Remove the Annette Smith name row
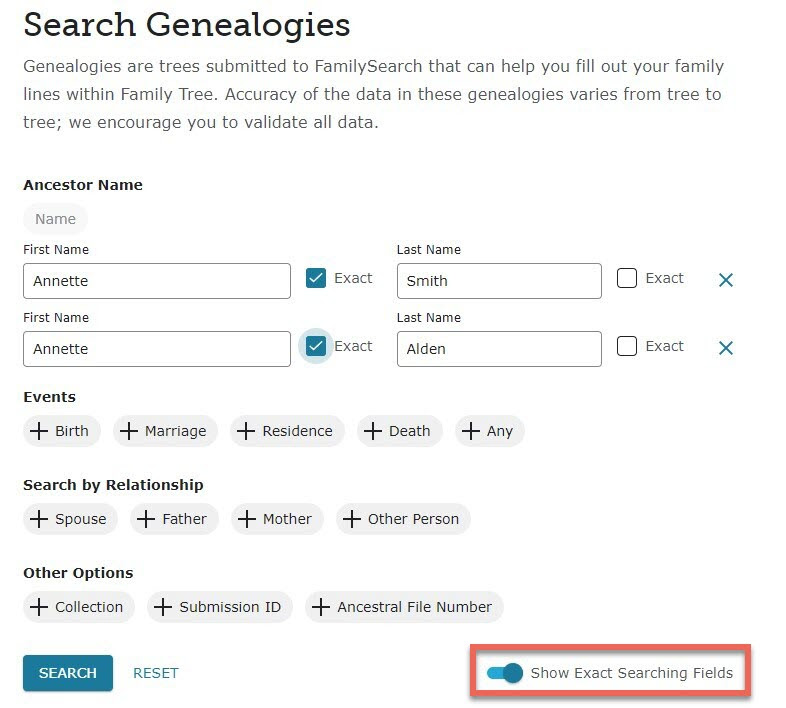Screen dimensions: 786x708 click(726, 280)
